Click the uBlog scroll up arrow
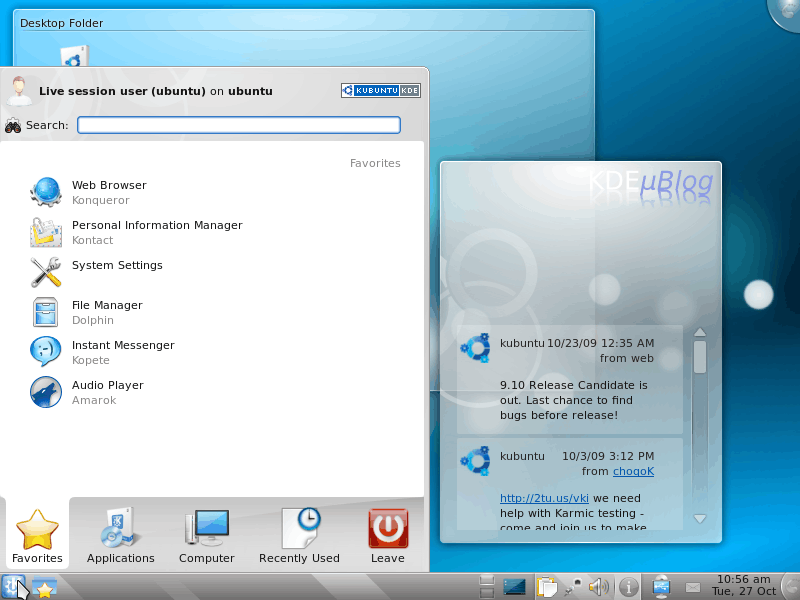This screenshot has width=800, height=600. coord(700,332)
